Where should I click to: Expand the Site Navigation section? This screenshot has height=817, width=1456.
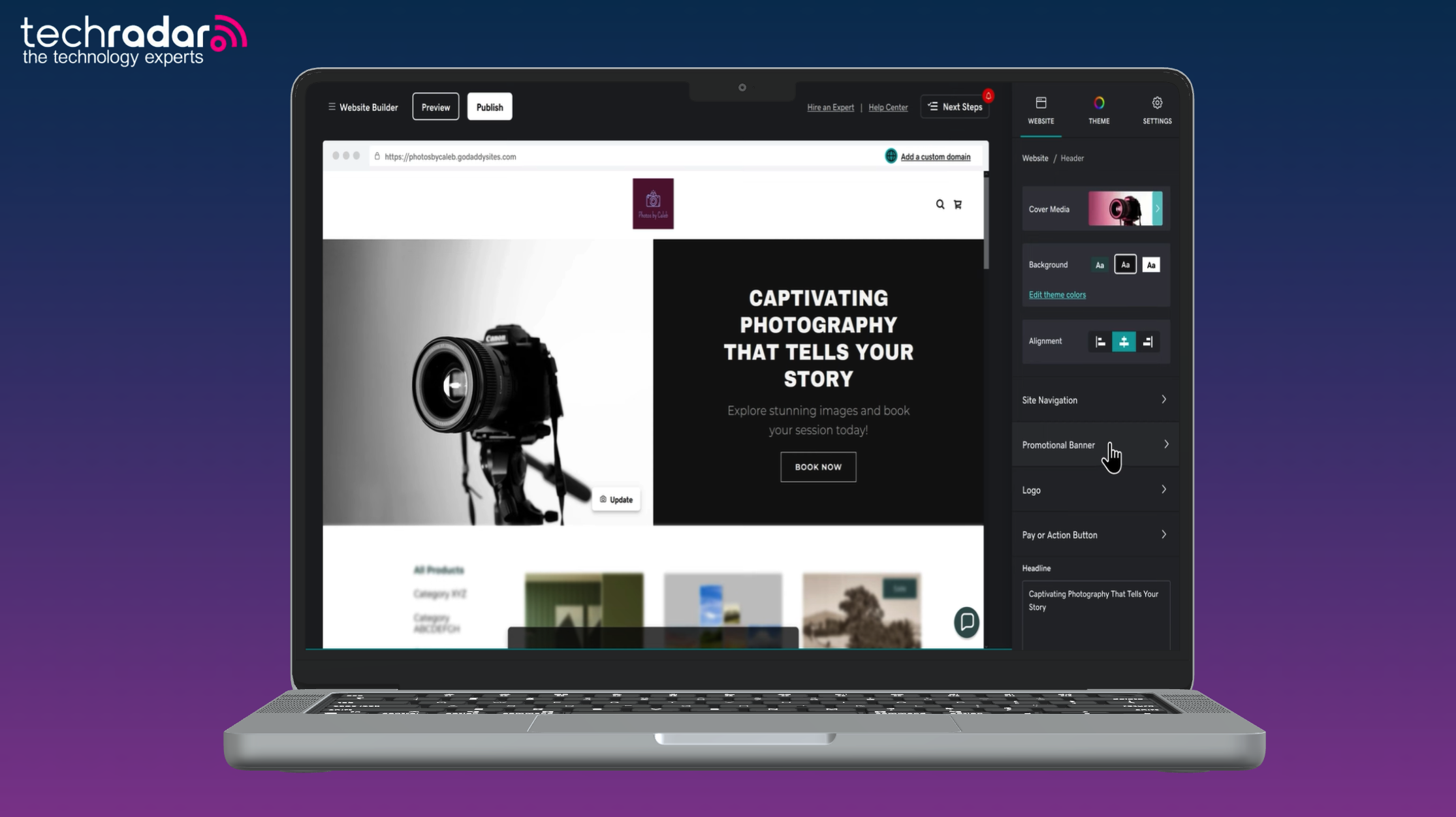(1095, 399)
